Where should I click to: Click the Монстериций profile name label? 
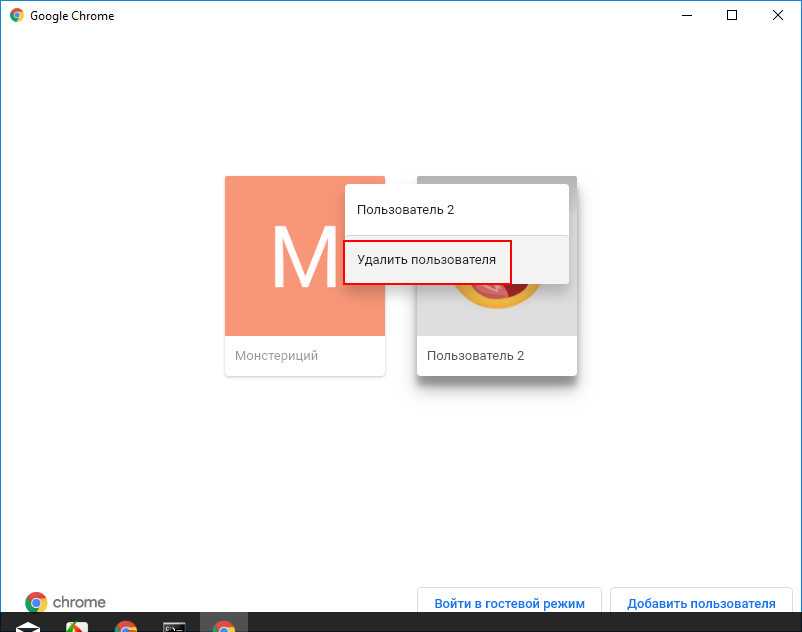[x=276, y=356]
